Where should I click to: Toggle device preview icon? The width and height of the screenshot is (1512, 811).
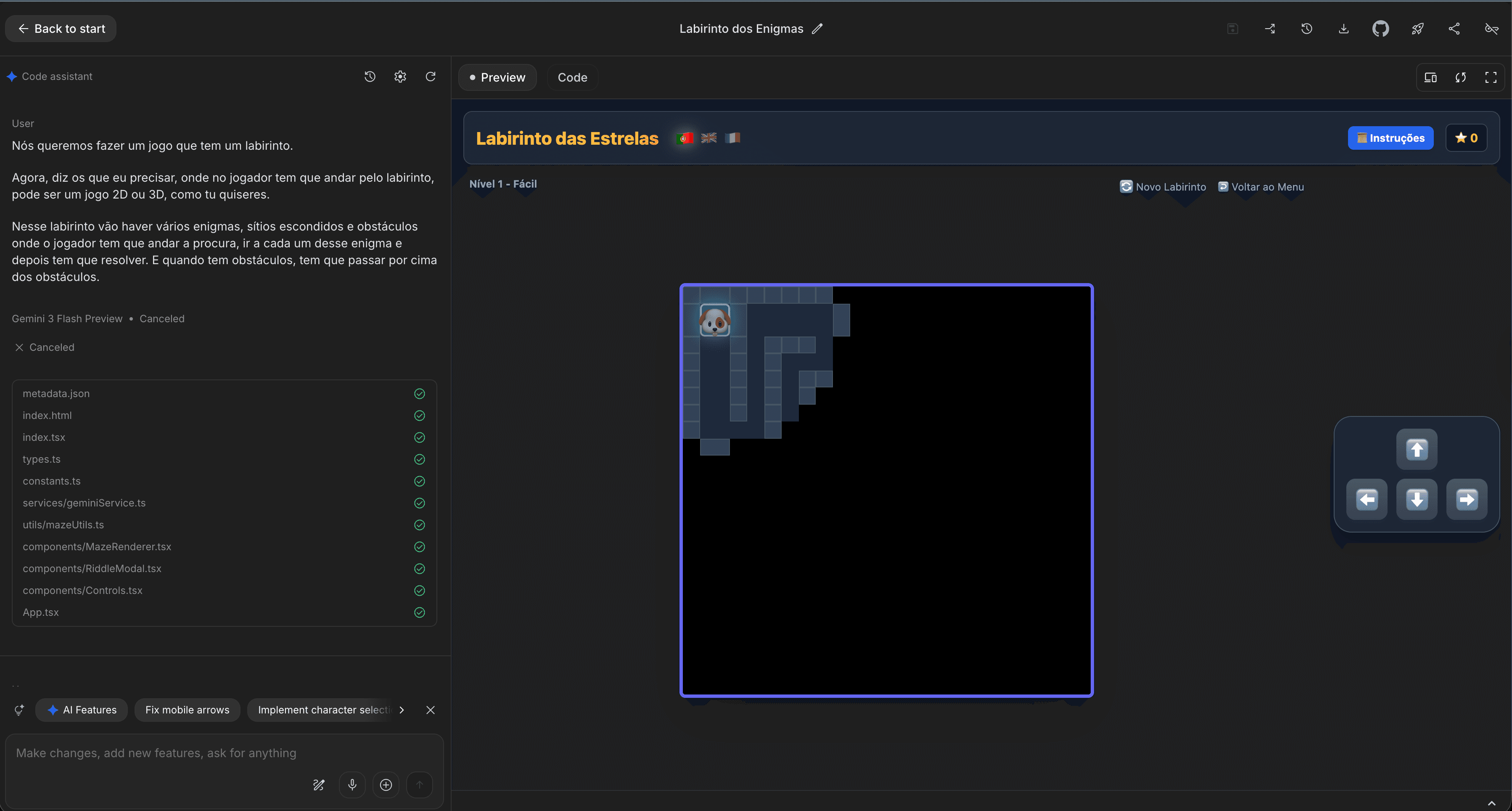coord(1430,77)
